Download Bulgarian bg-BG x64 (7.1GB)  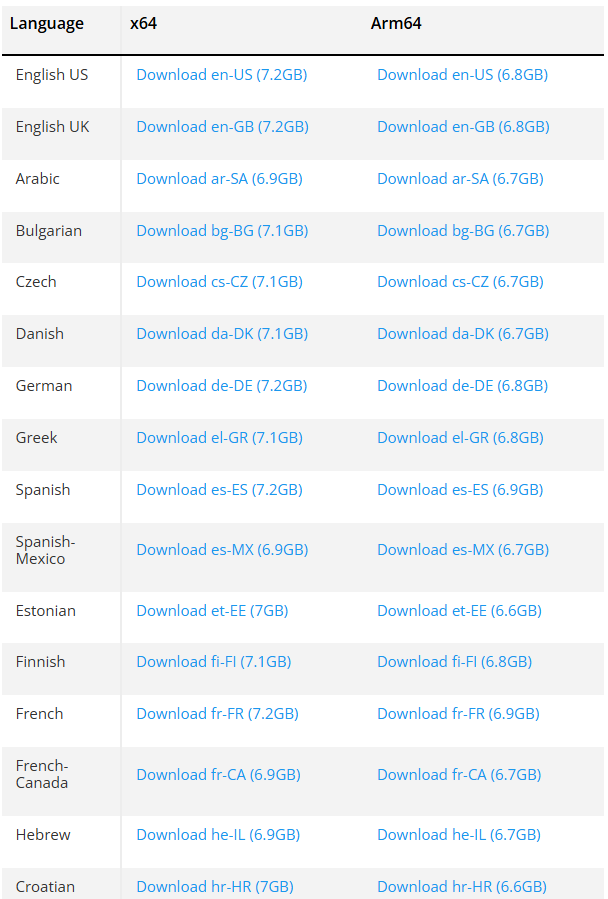coord(222,231)
